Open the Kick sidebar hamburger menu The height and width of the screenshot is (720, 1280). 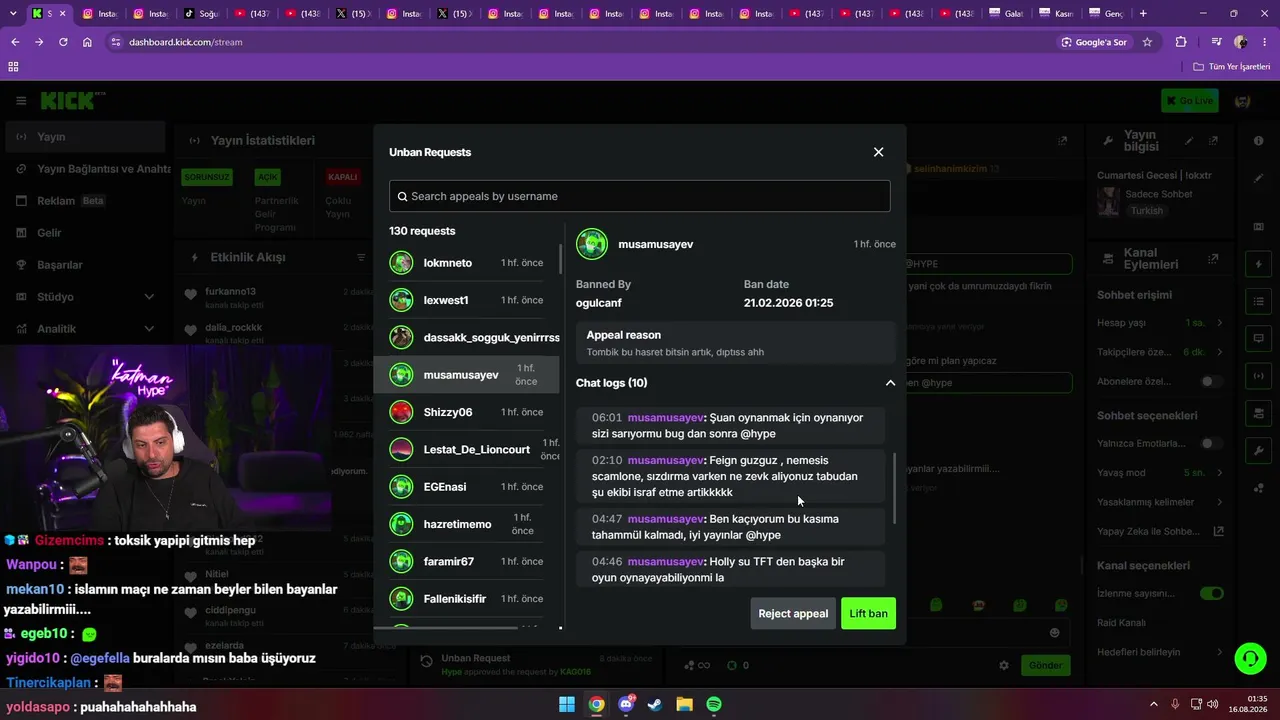[x=21, y=101]
